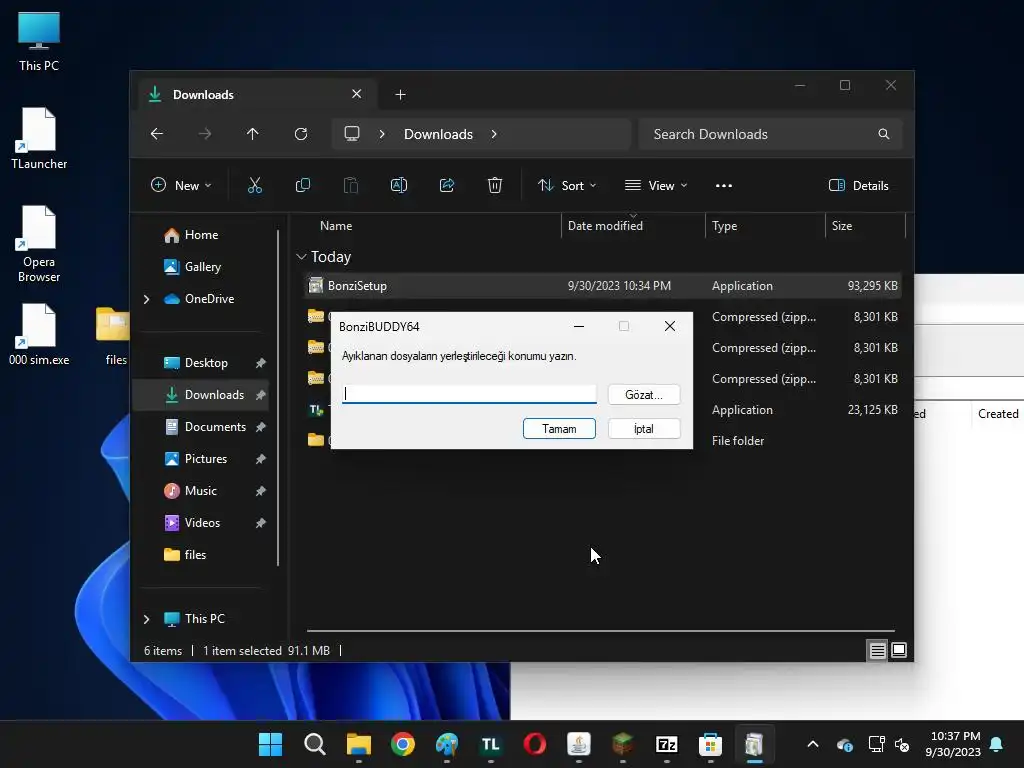
Task: Select This PC desktop icon
Action: point(39,42)
